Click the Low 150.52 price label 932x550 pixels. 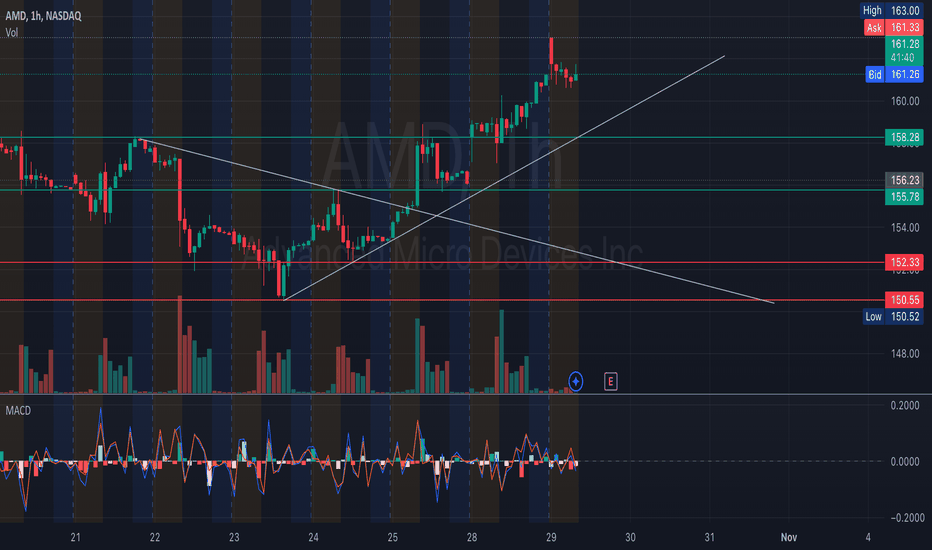893,316
